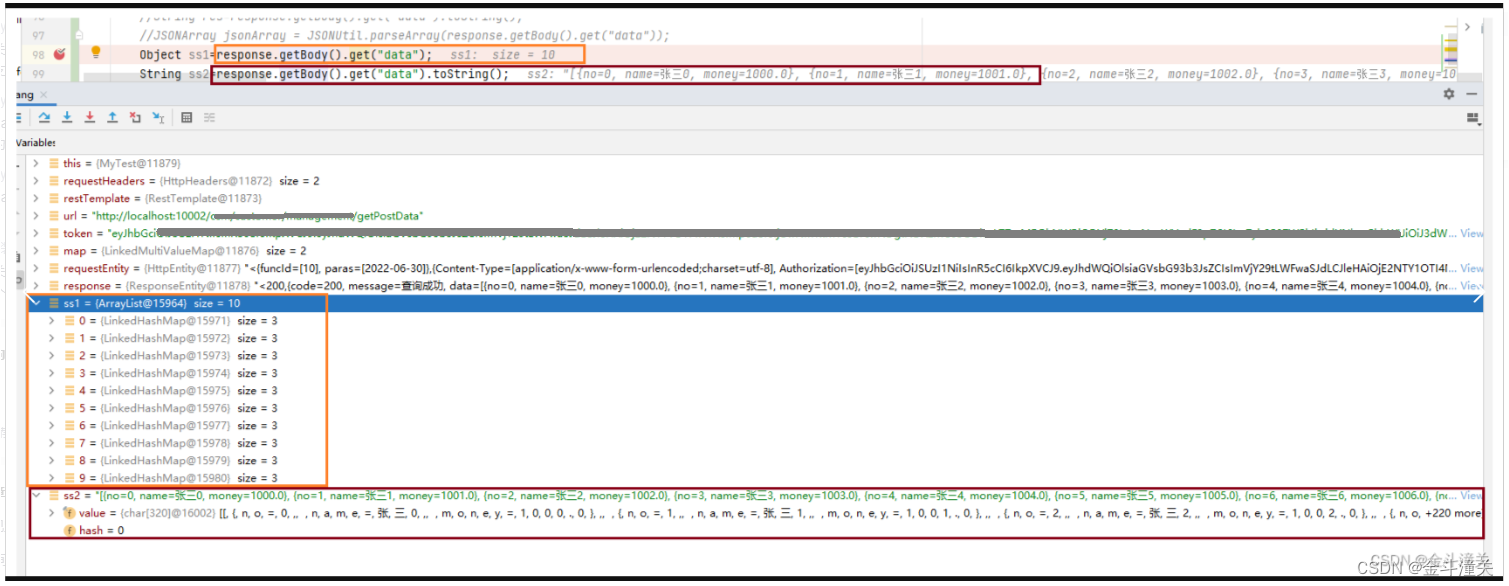Click the leftmost execution point icon in debug toolbar
Image resolution: width=1509 pixels, height=586 pixels.
[18, 117]
